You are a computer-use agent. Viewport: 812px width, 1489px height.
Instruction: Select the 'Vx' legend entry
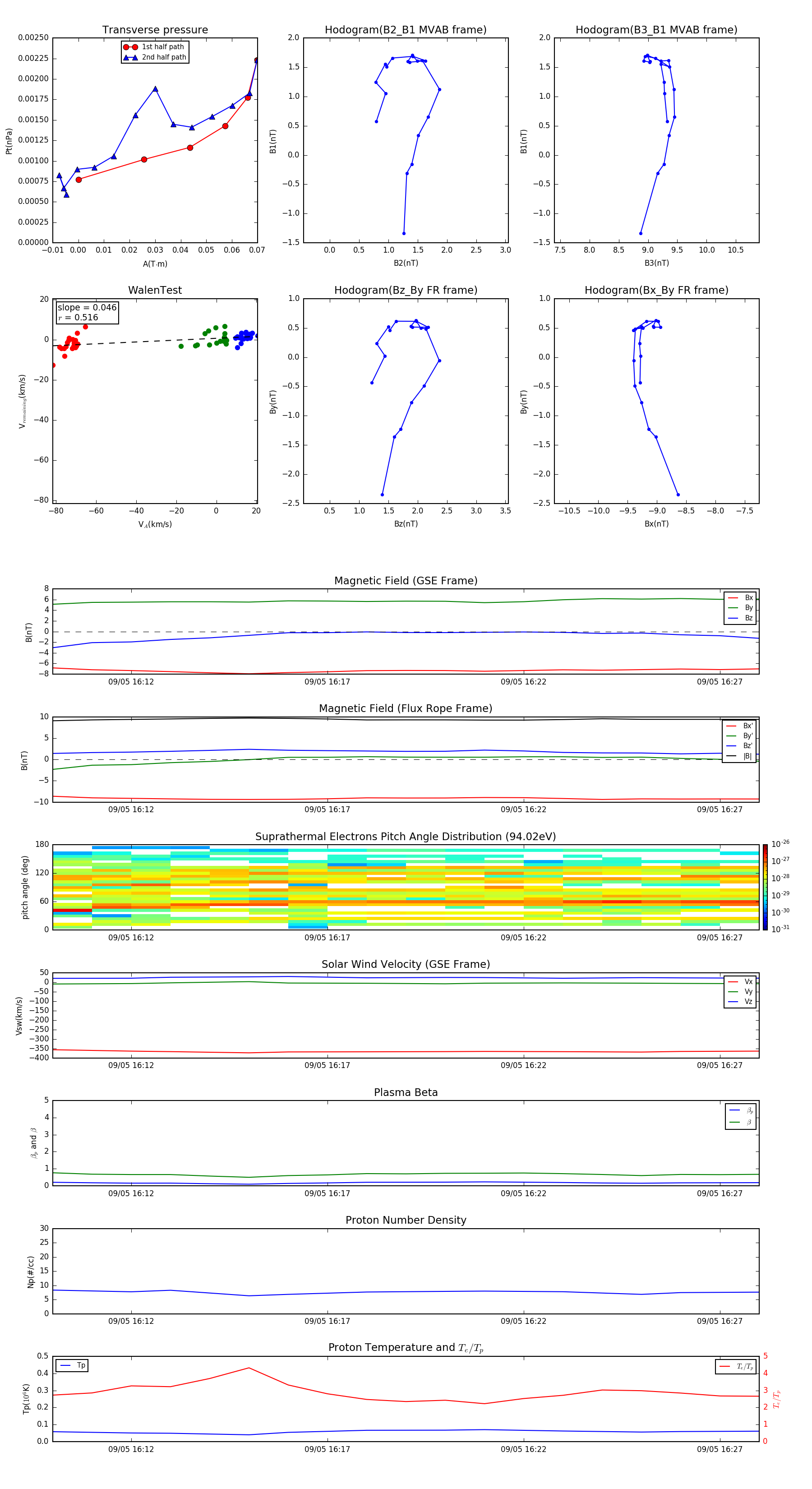tap(740, 981)
